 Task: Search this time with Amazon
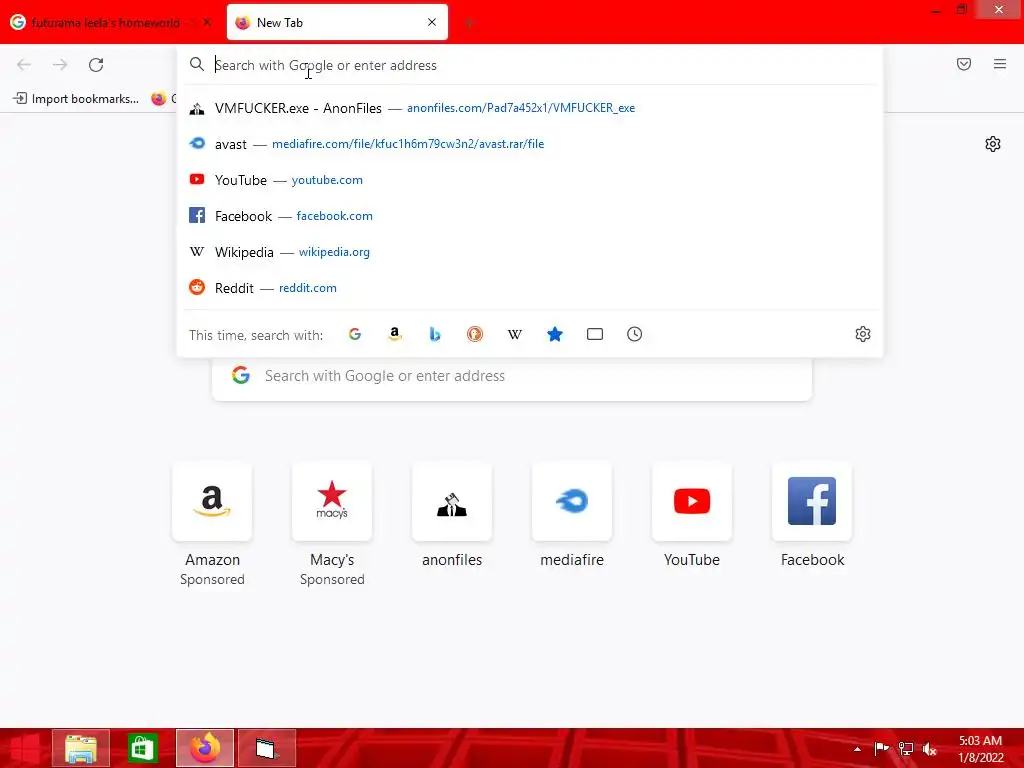pos(394,334)
